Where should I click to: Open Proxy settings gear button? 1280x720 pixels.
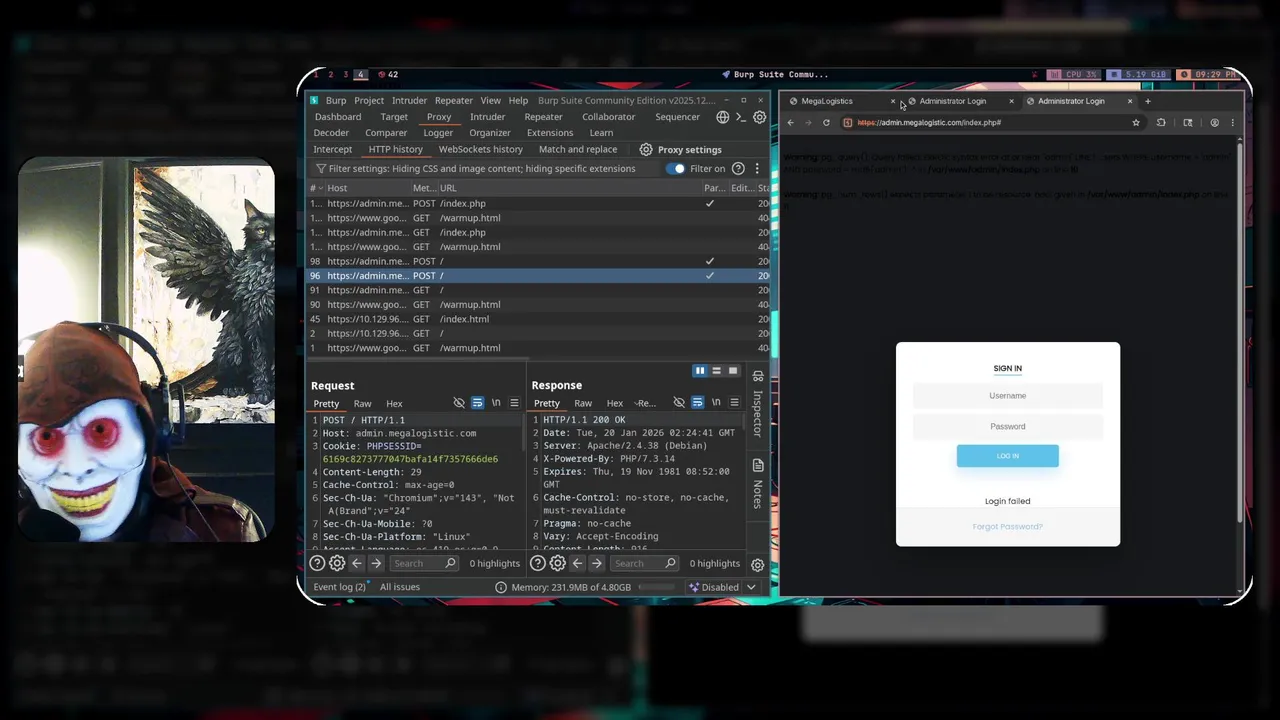point(681,150)
